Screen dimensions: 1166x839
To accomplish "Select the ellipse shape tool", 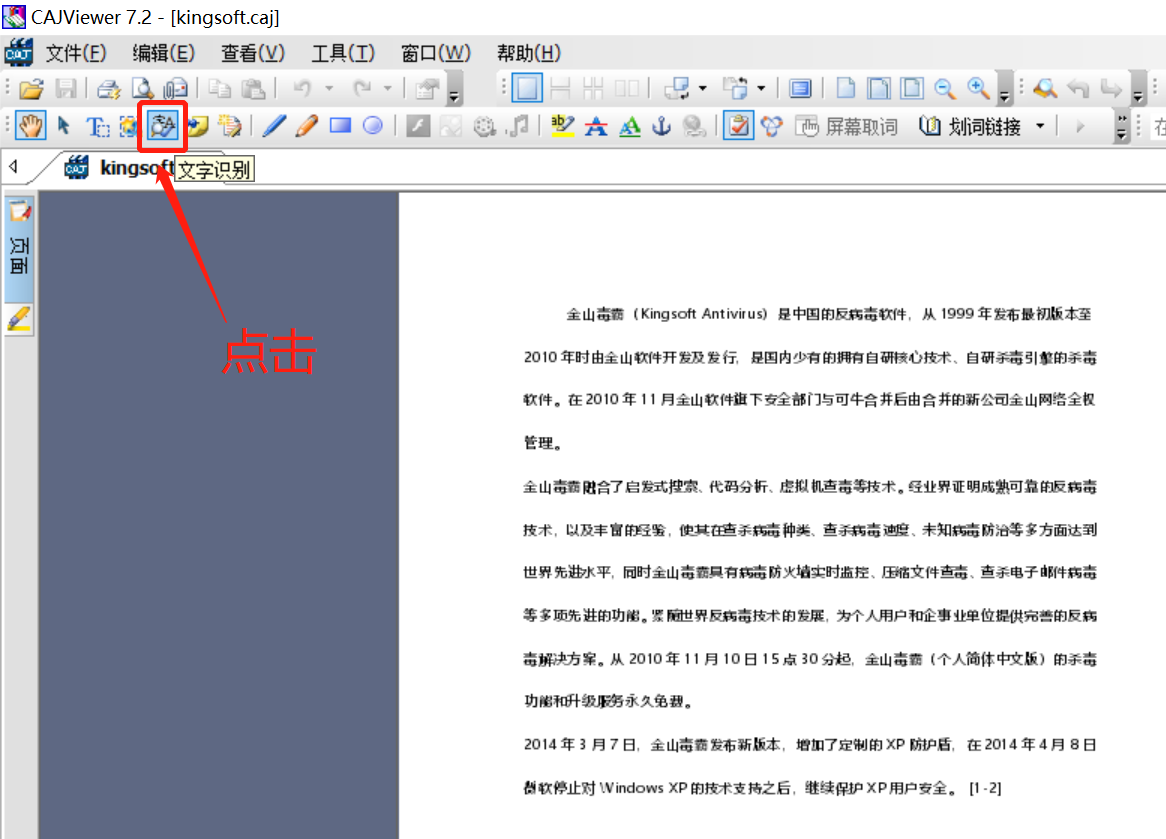I will (373, 126).
